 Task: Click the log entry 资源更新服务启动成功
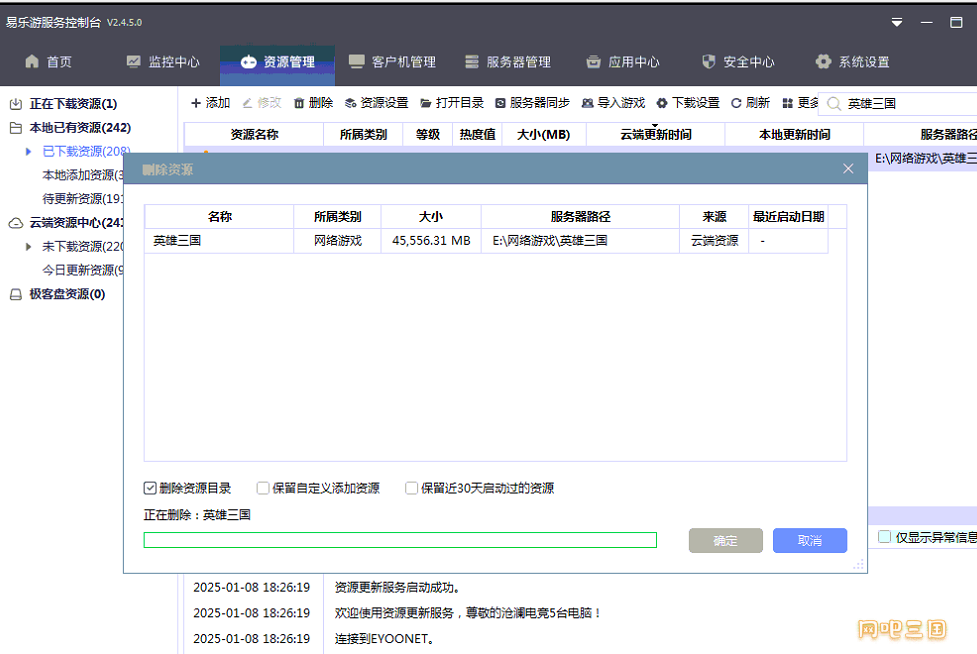point(398,587)
